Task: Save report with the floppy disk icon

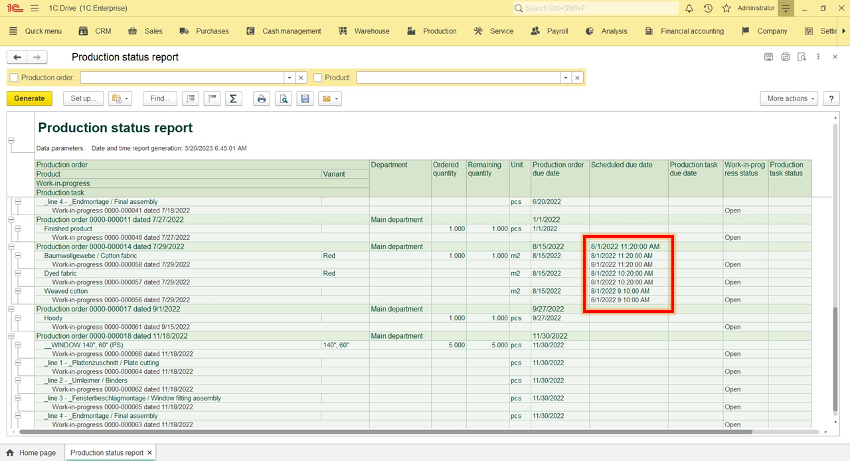Action: coord(305,99)
